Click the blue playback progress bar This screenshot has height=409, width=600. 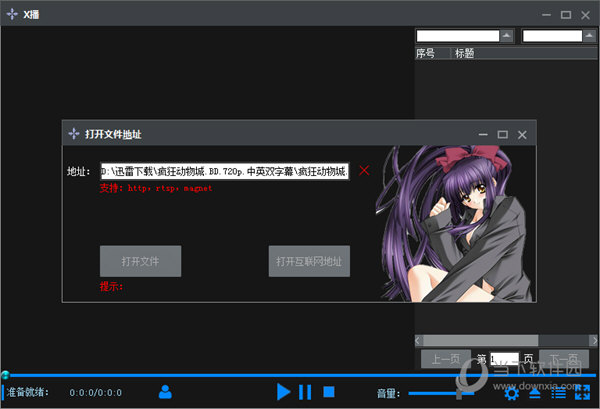coord(302,375)
